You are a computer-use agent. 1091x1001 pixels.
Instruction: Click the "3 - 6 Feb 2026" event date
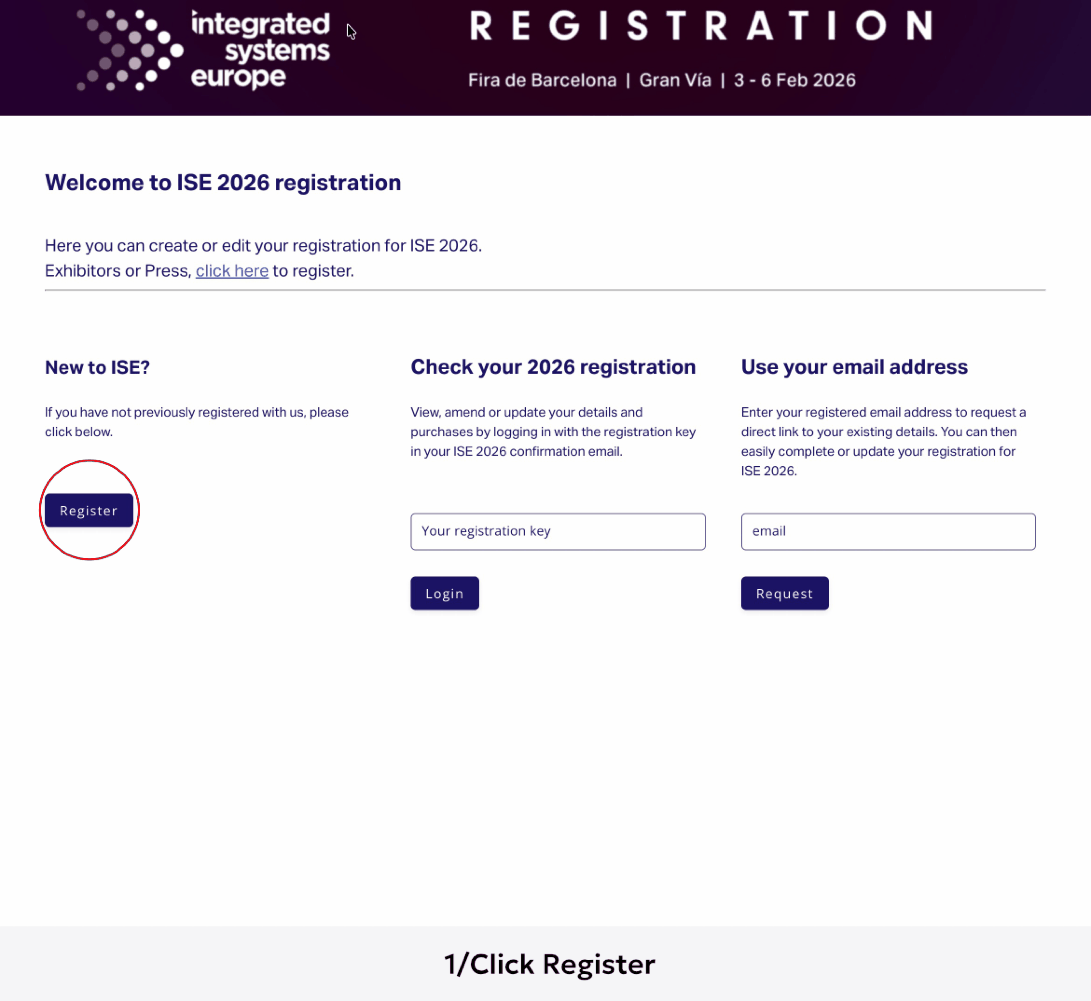795,80
